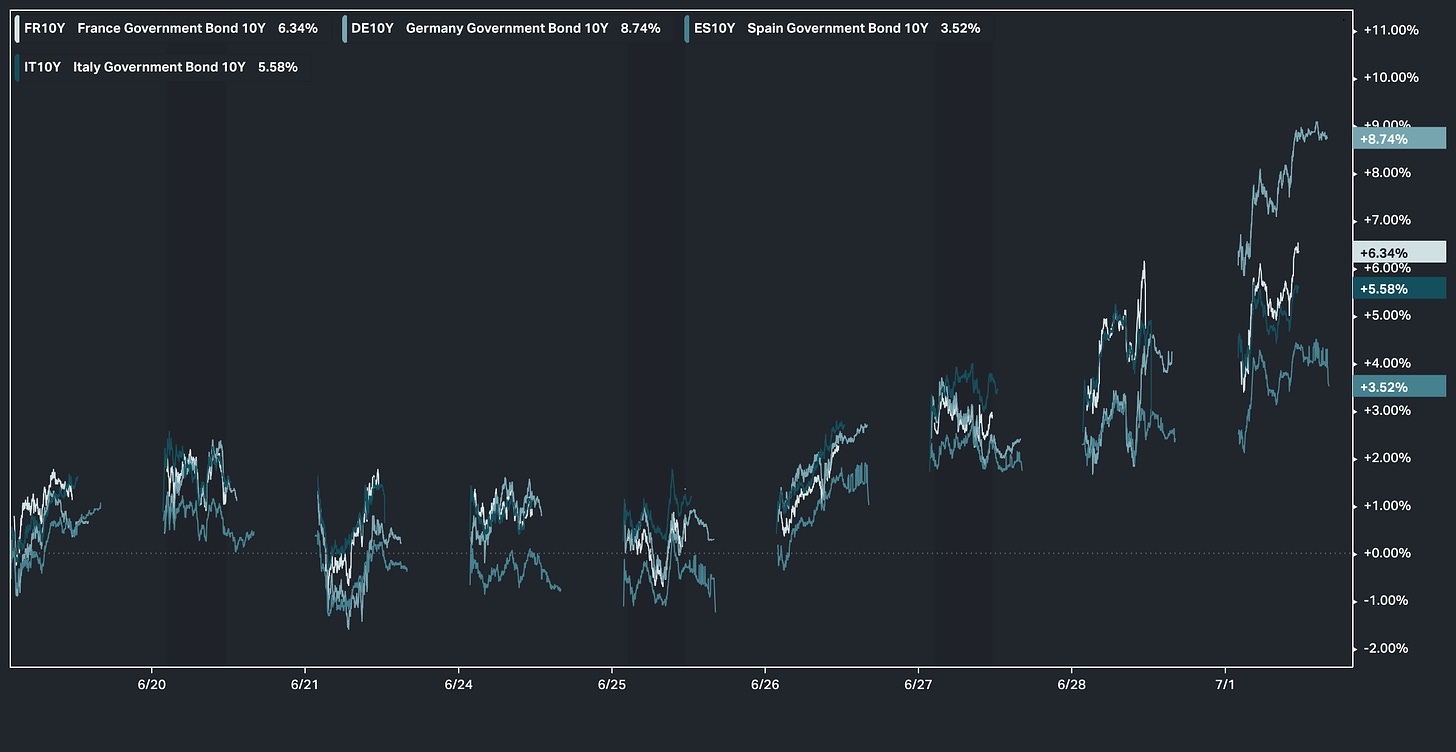Click the 6/28 date label
1456x752 pixels.
click(x=1072, y=685)
